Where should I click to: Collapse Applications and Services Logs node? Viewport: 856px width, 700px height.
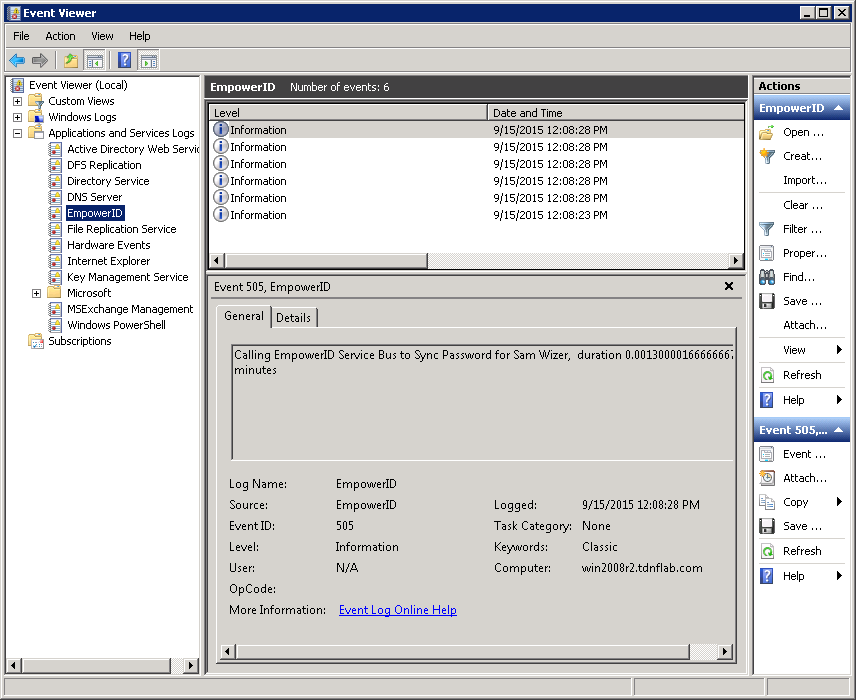[17, 133]
